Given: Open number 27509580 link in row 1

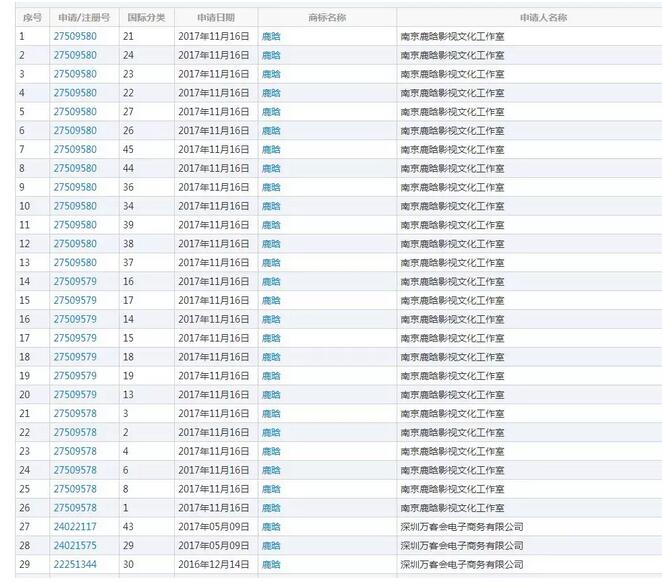Looking at the screenshot, I should pyautogui.click(x=75, y=36).
